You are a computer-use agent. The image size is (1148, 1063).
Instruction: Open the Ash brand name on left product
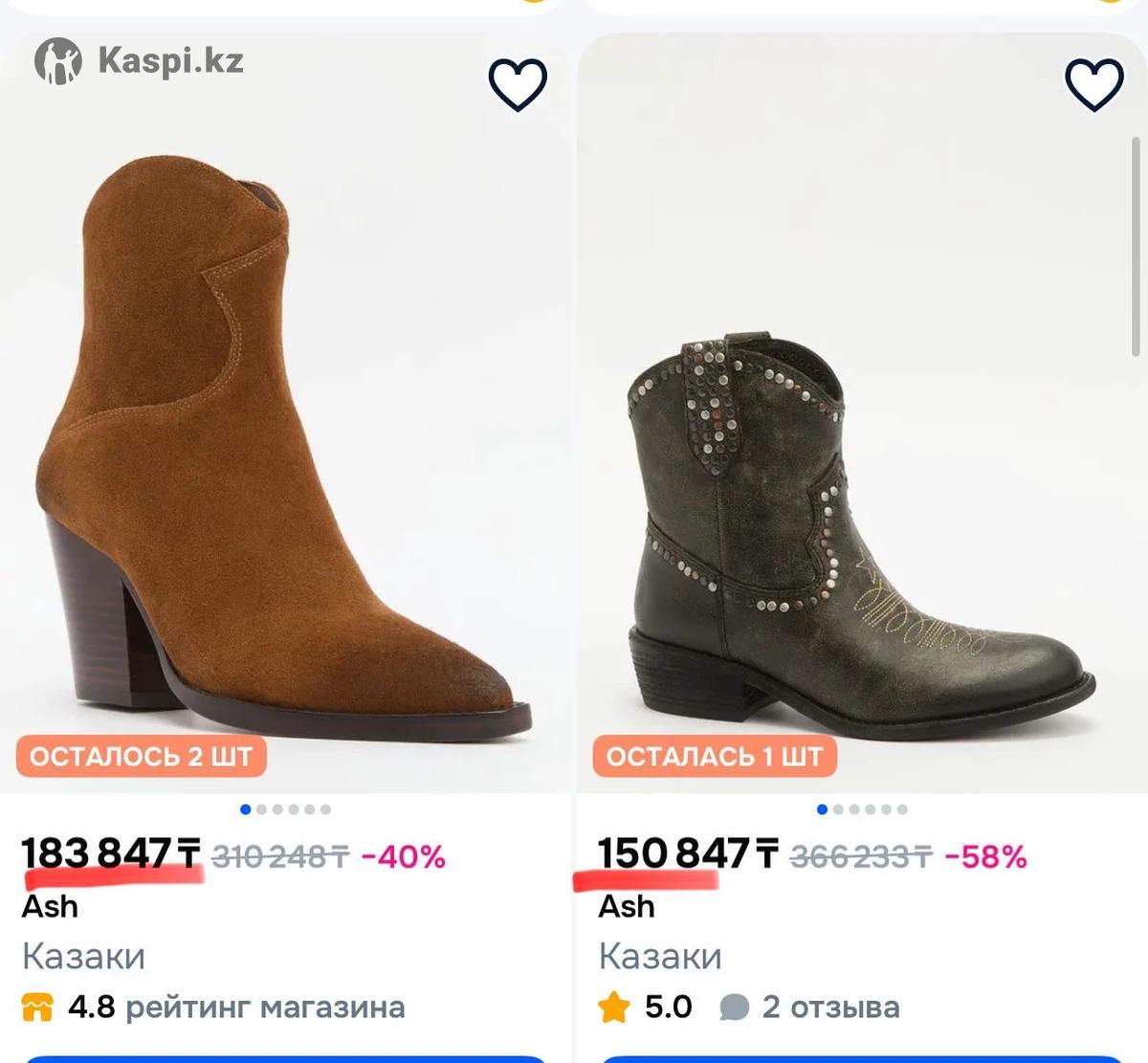click(x=50, y=906)
